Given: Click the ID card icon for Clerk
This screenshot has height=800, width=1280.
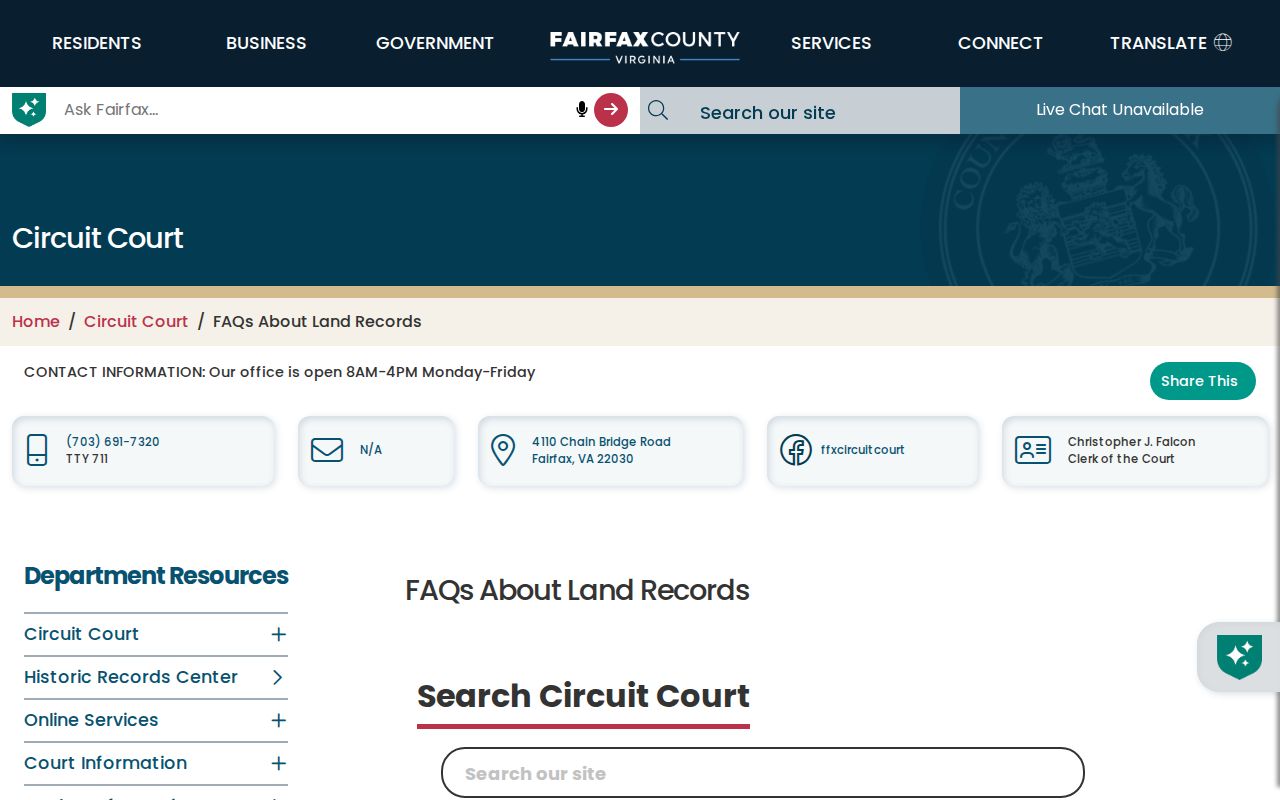Looking at the screenshot, I should [1033, 450].
